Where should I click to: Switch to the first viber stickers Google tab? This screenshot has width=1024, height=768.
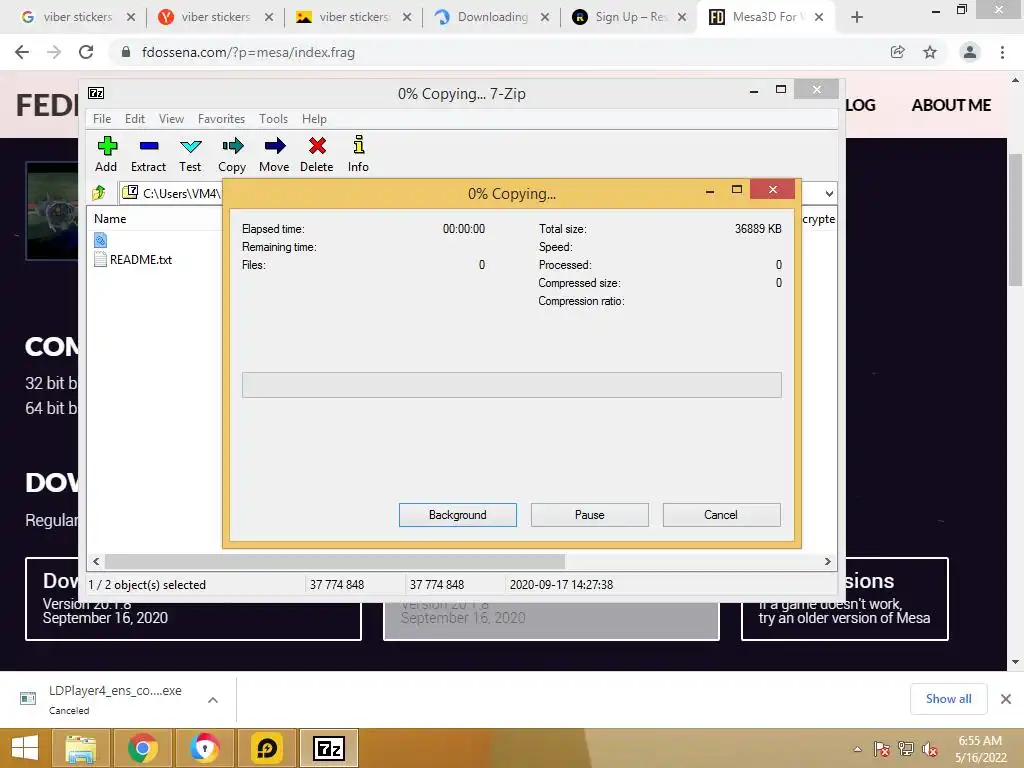click(77, 17)
